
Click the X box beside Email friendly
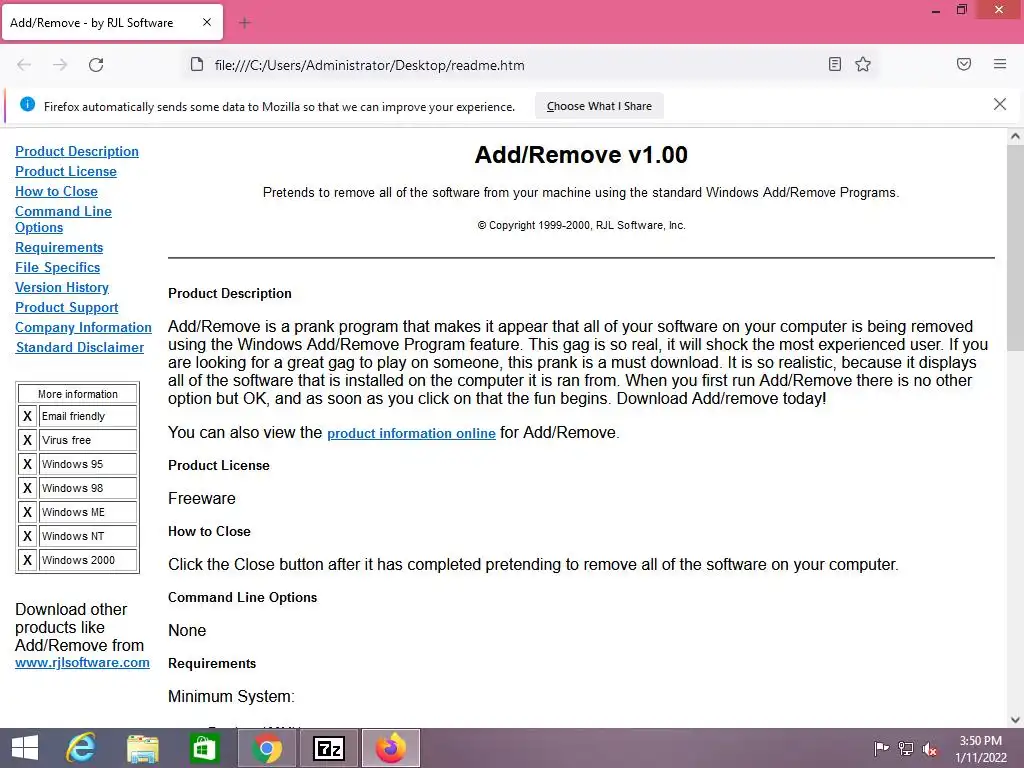coord(27,416)
